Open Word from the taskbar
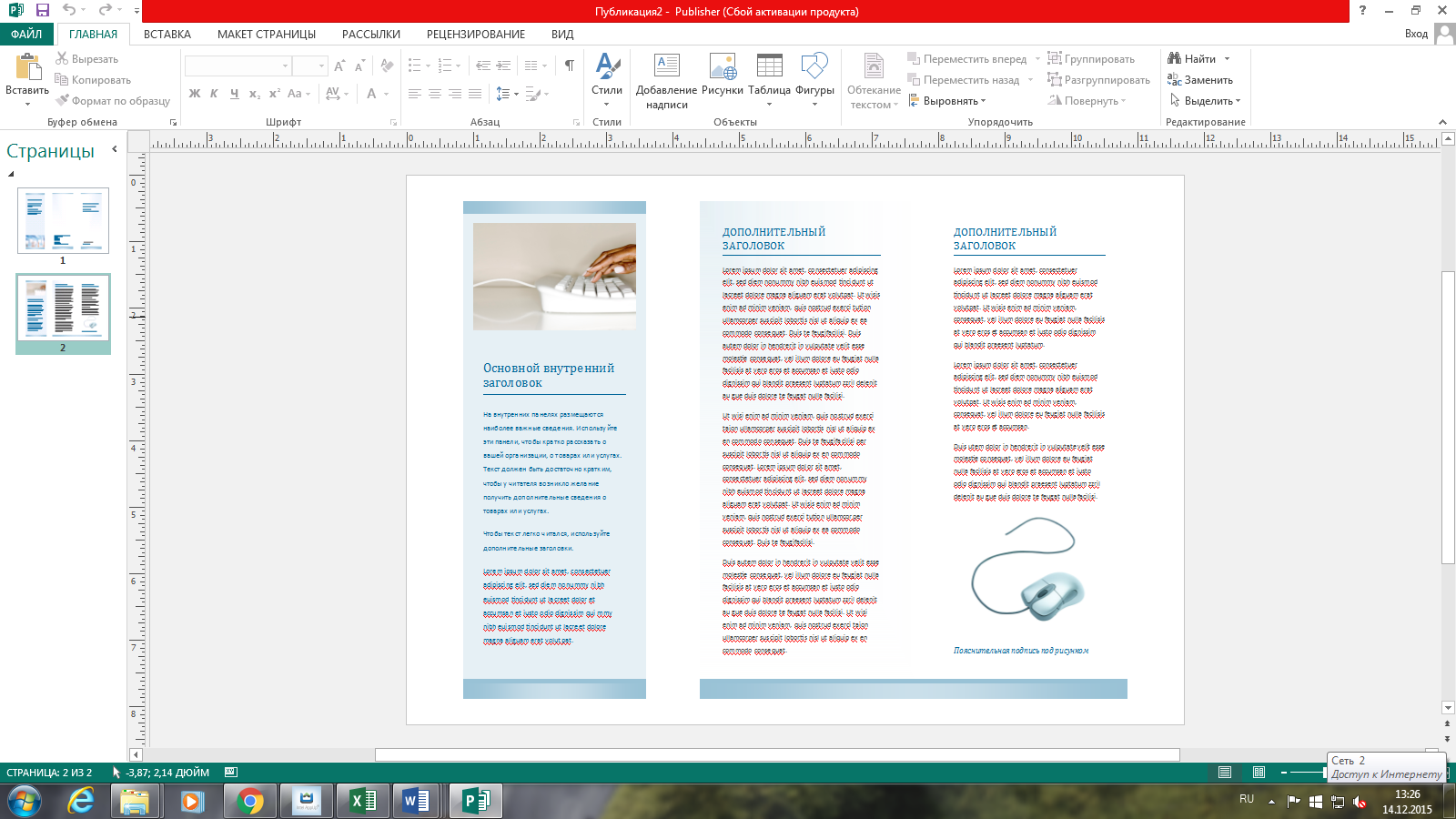This screenshot has width=1456, height=819. [x=416, y=802]
